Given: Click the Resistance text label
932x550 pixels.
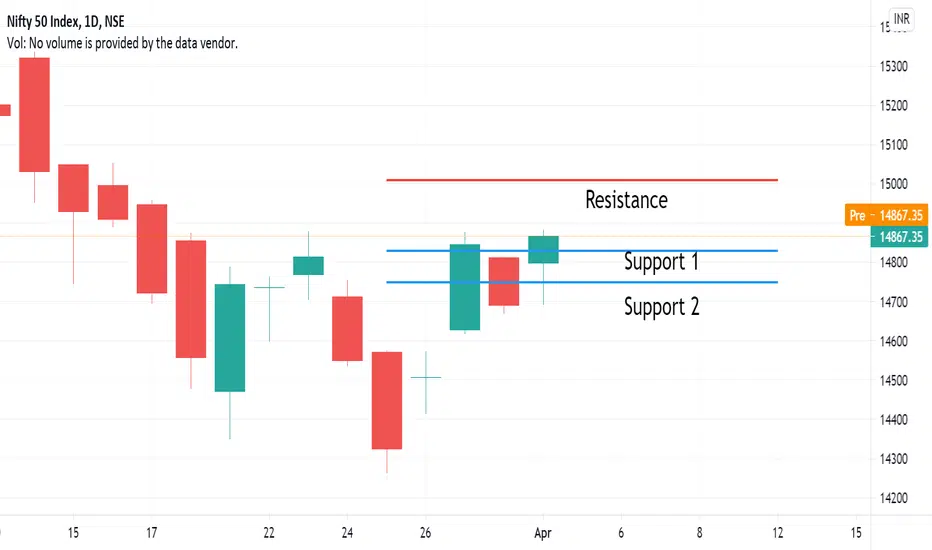Looking at the screenshot, I should (x=626, y=200).
